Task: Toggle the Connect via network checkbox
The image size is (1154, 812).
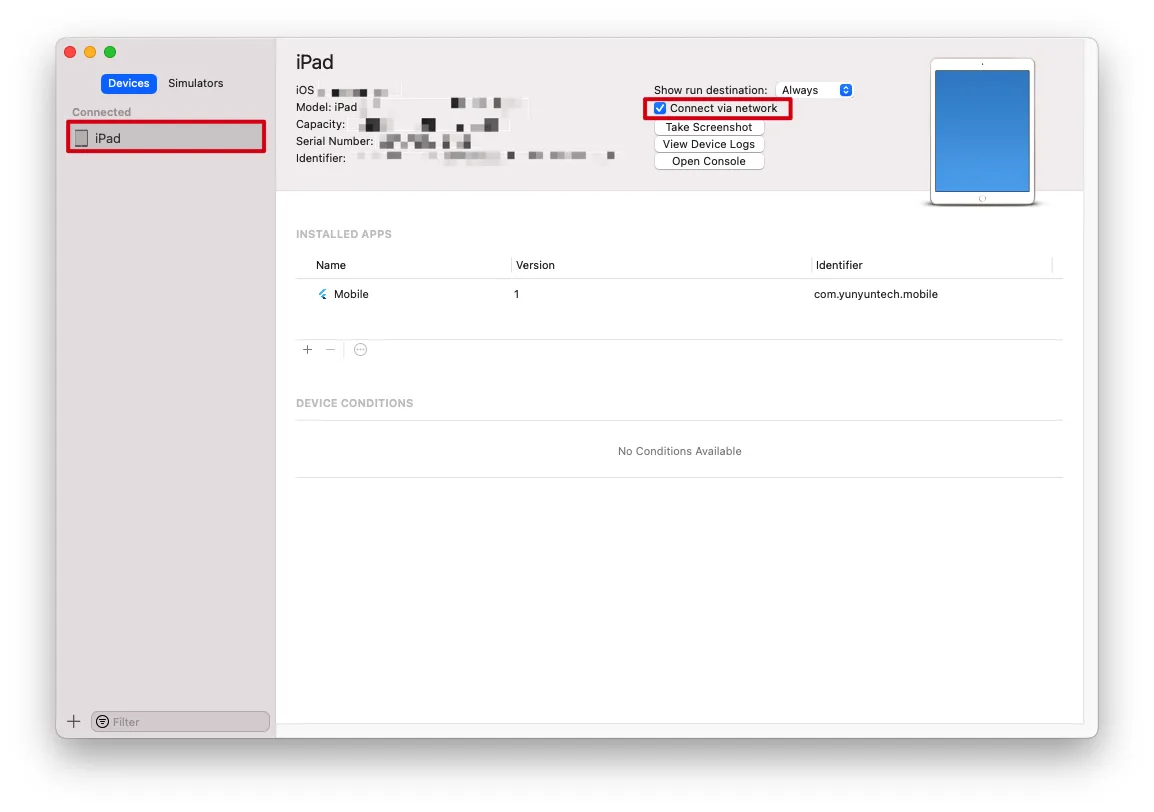Action: tap(660, 108)
